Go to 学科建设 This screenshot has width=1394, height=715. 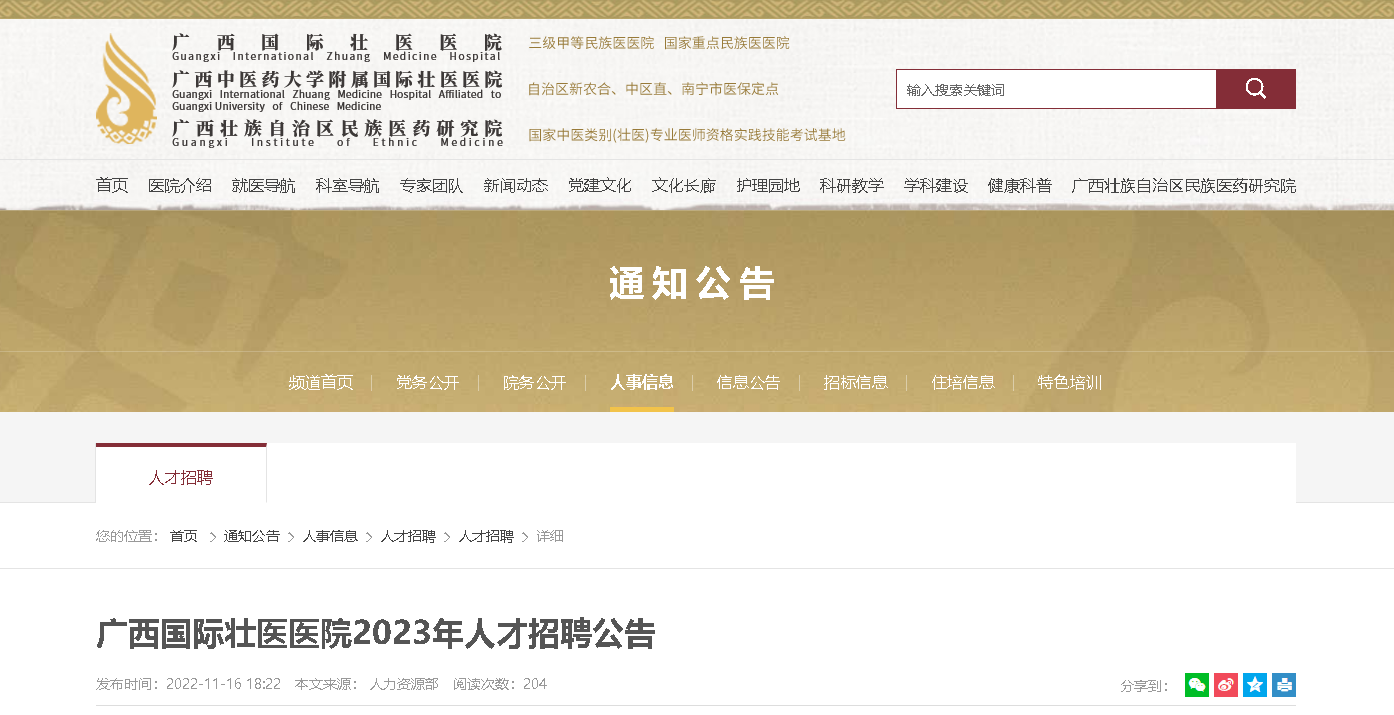[936, 186]
